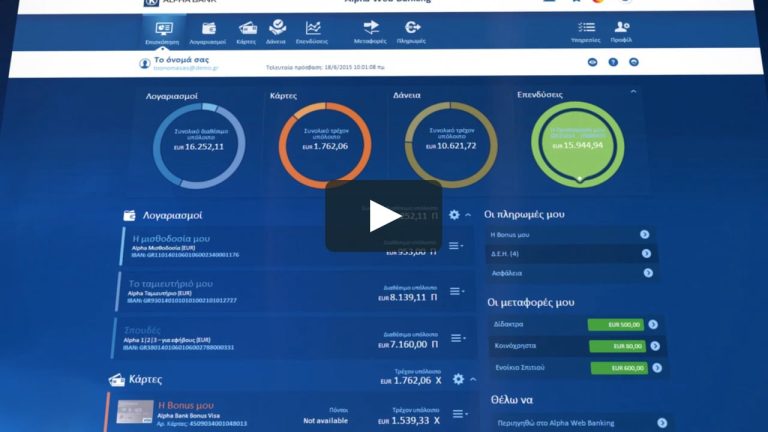Image resolution: width=768 pixels, height=432 pixels.
Task: Click the Ασφάλεια payment row label
Action: 507,273
